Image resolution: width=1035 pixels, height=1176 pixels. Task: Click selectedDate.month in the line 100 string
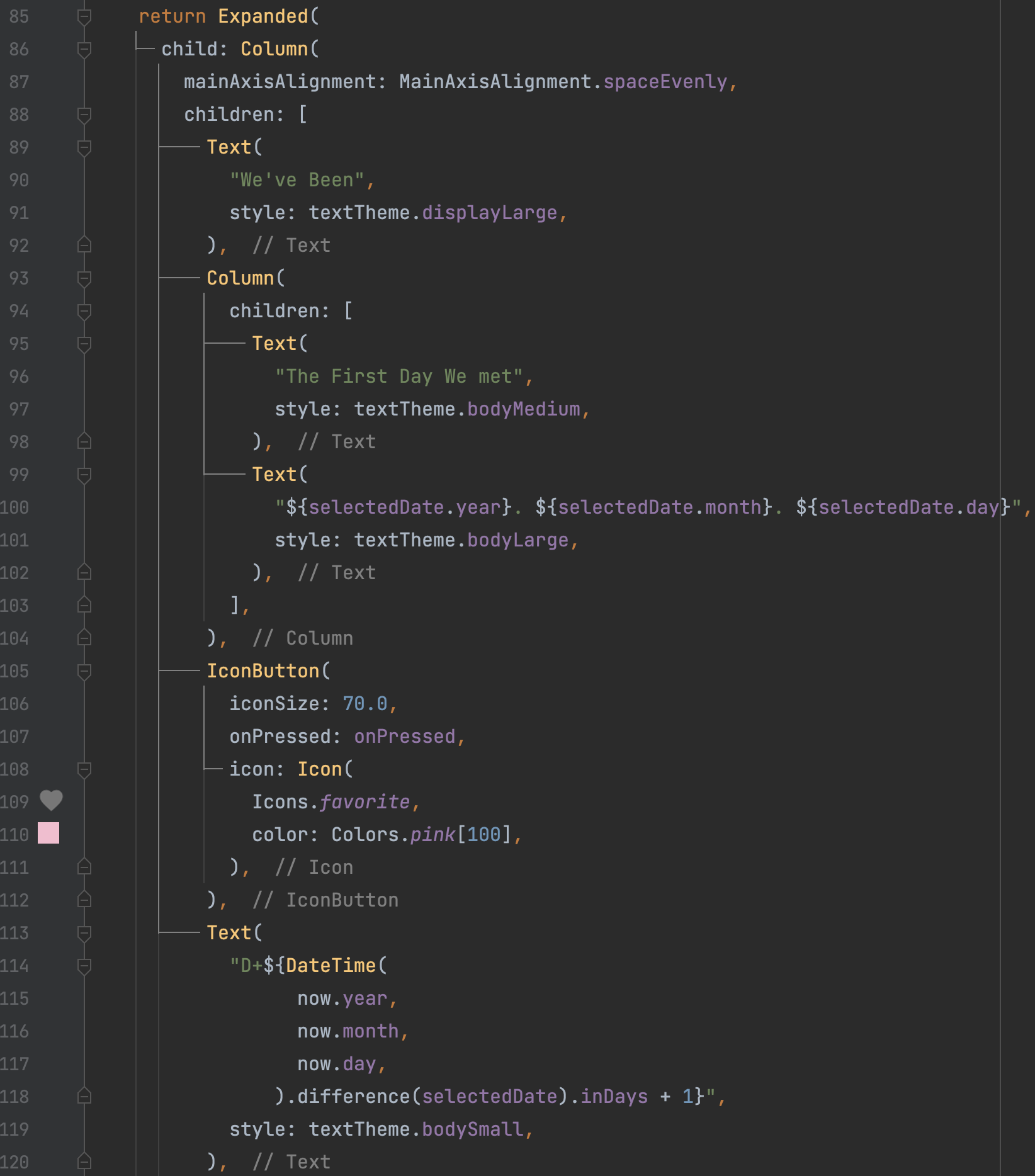[x=660, y=507]
